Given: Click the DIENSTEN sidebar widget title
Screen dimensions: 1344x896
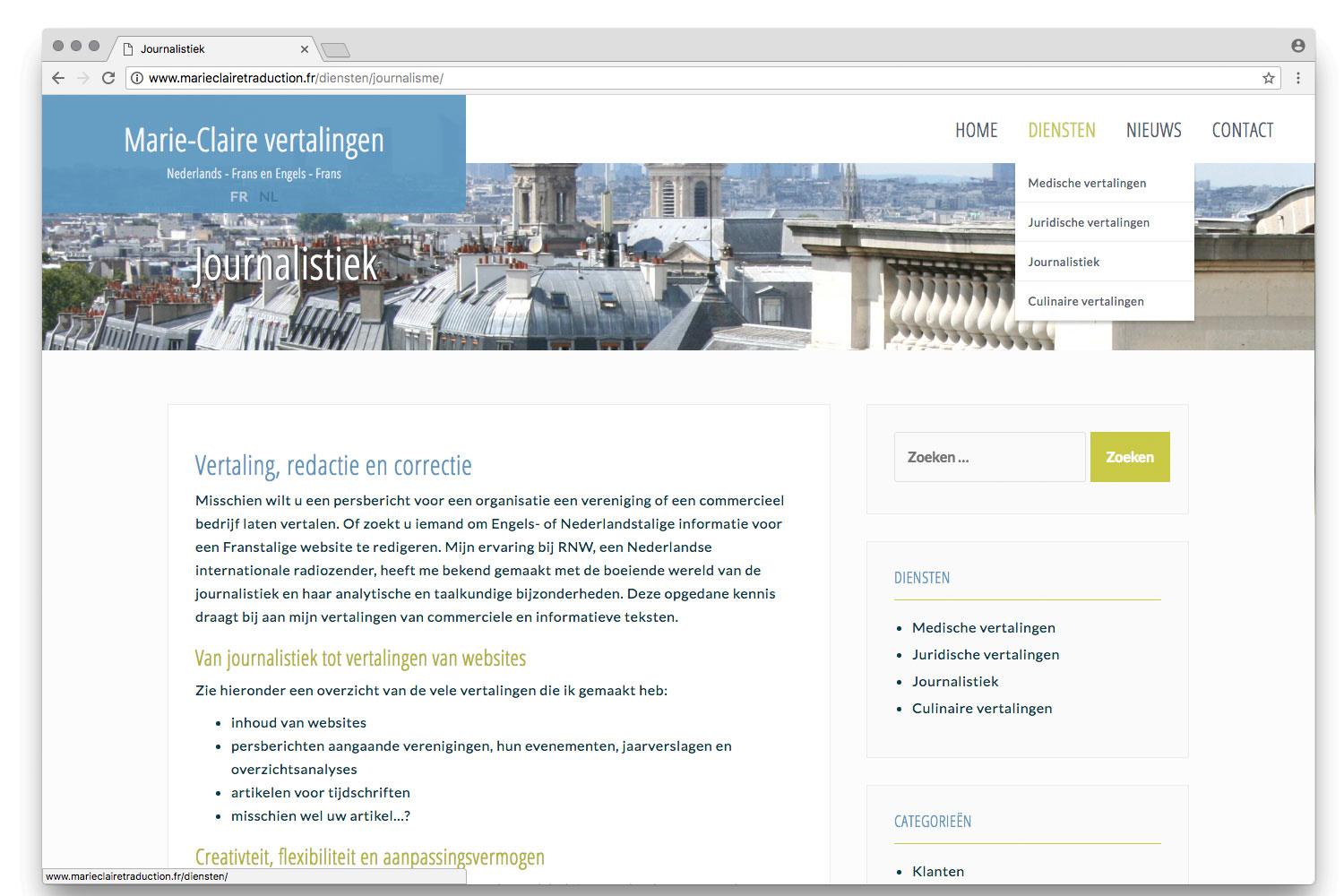Looking at the screenshot, I should 922,578.
